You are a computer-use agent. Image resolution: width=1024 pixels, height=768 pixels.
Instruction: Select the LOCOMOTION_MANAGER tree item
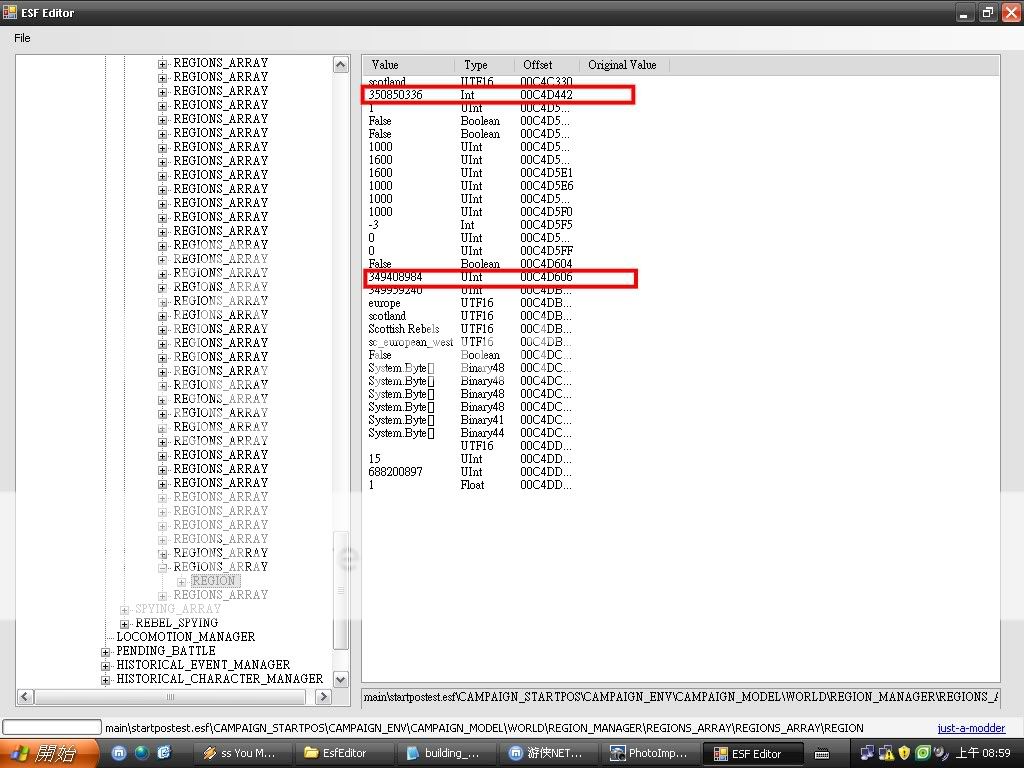[x=185, y=637]
